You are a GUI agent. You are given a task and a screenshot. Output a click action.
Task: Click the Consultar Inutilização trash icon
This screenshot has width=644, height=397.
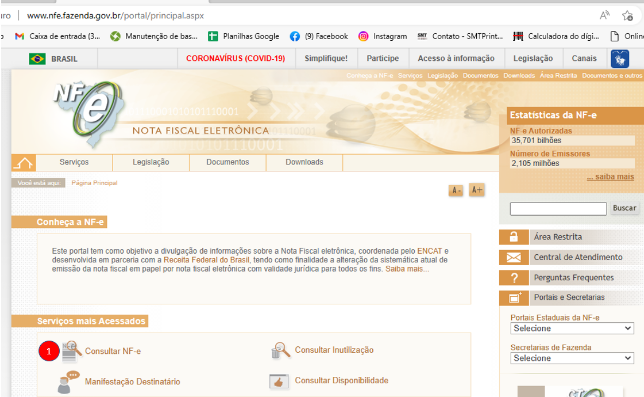(x=281, y=350)
